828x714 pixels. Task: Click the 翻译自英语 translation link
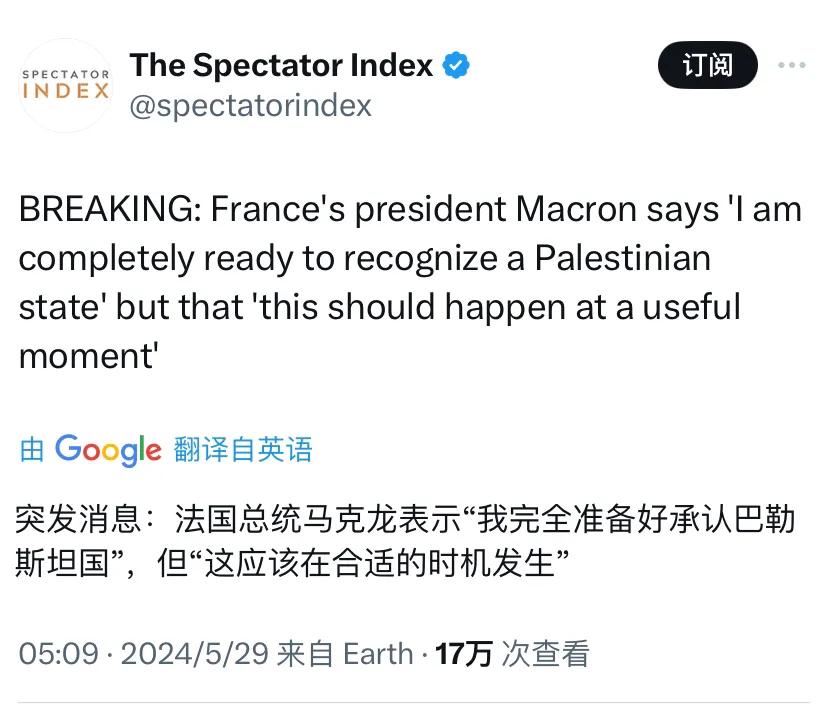tap(242, 449)
